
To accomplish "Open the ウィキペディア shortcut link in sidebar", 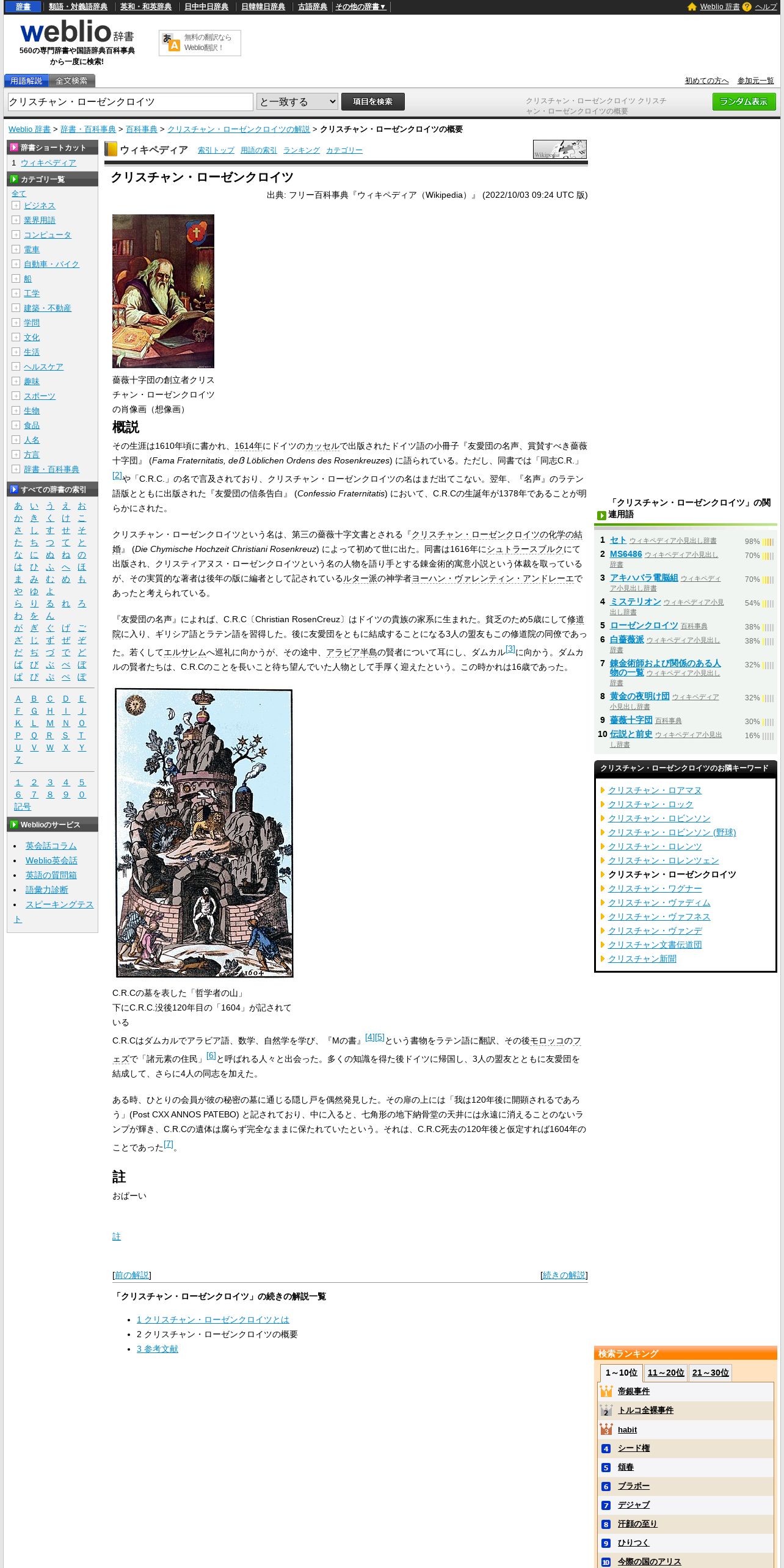I will point(49,163).
